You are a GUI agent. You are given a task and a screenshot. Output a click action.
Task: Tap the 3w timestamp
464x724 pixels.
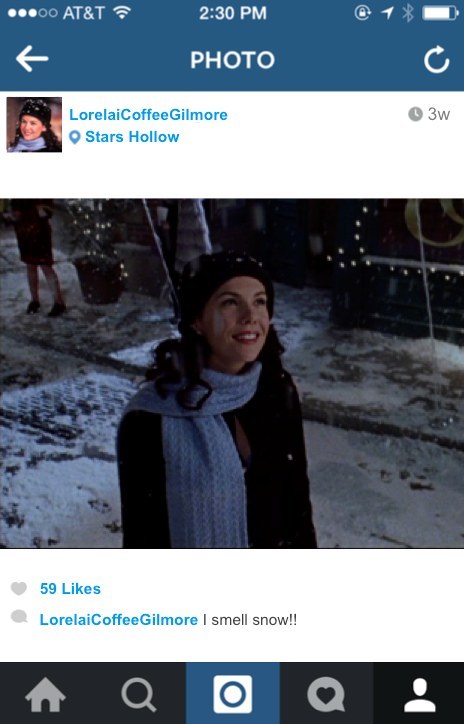click(438, 114)
